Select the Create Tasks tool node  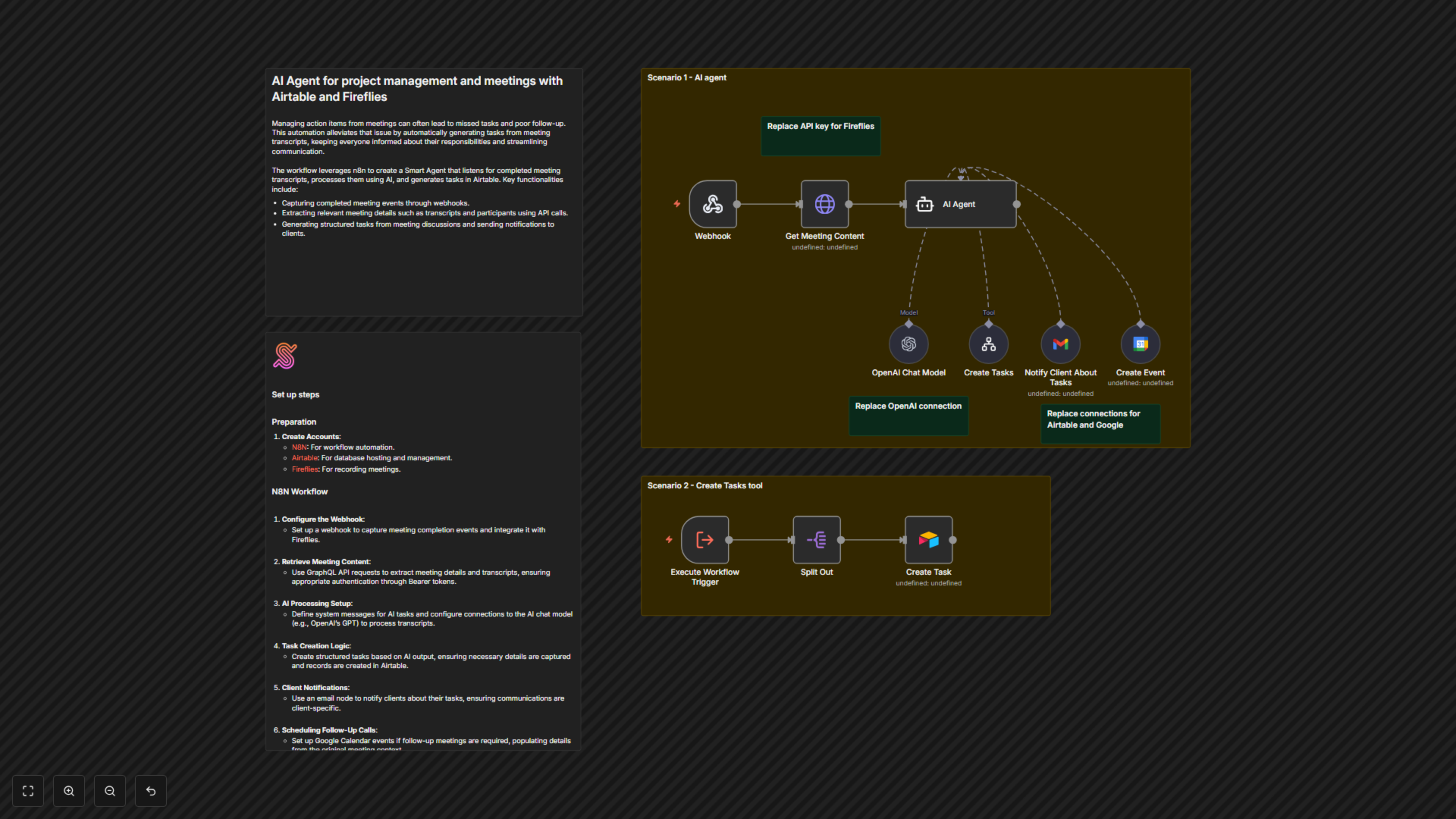pyautogui.click(x=988, y=344)
